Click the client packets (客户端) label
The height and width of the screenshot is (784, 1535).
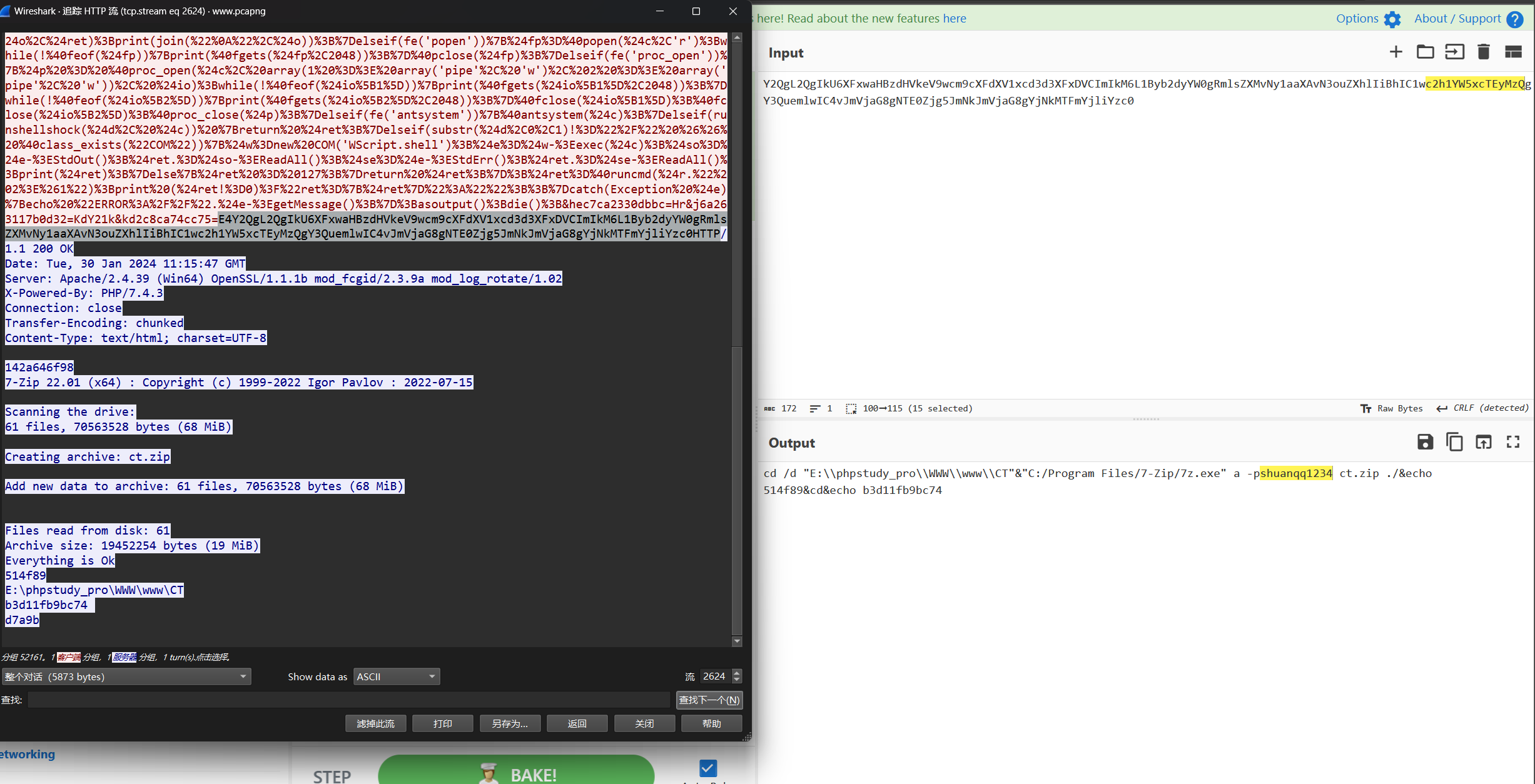pos(68,657)
